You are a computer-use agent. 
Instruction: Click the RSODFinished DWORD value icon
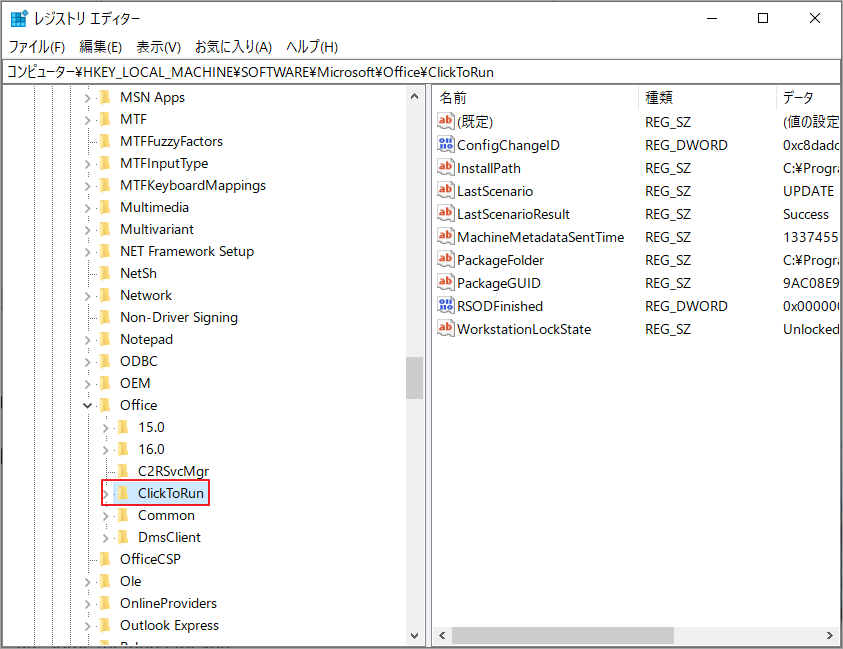[446, 305]
